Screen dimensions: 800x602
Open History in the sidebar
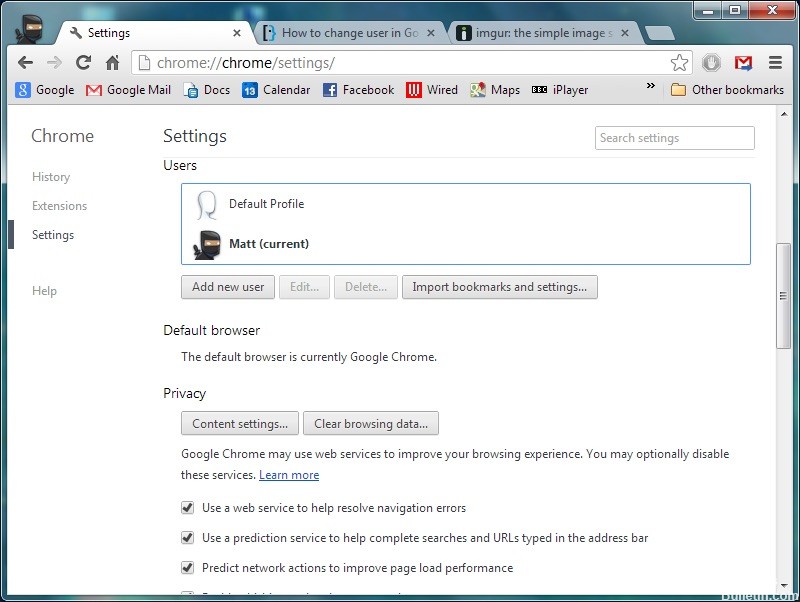click(51, 177)
